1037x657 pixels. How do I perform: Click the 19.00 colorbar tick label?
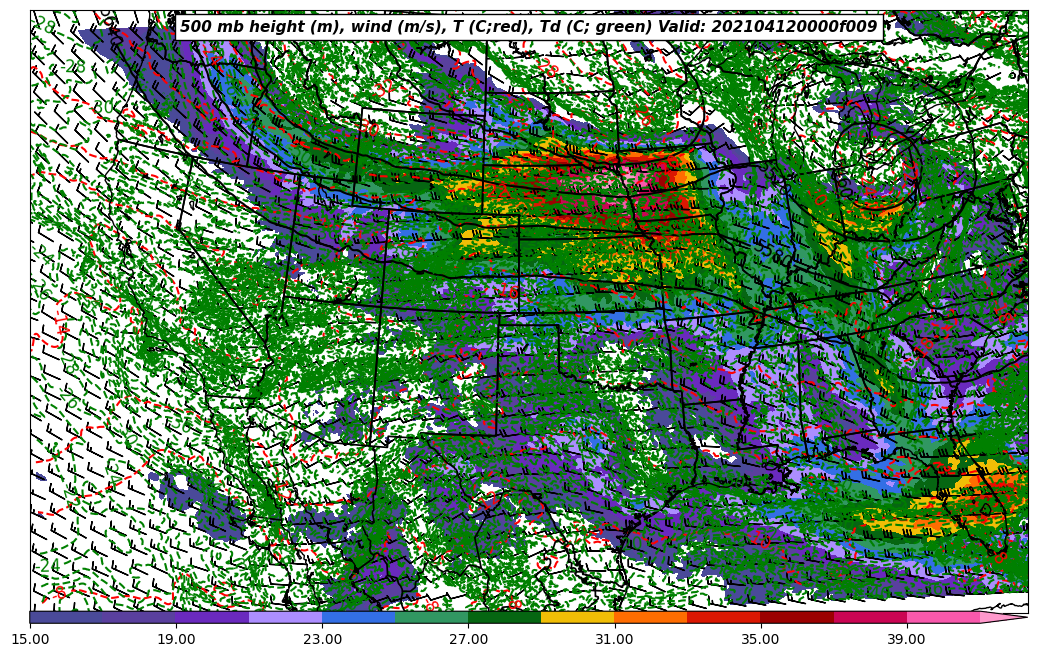tap(176, 640)
